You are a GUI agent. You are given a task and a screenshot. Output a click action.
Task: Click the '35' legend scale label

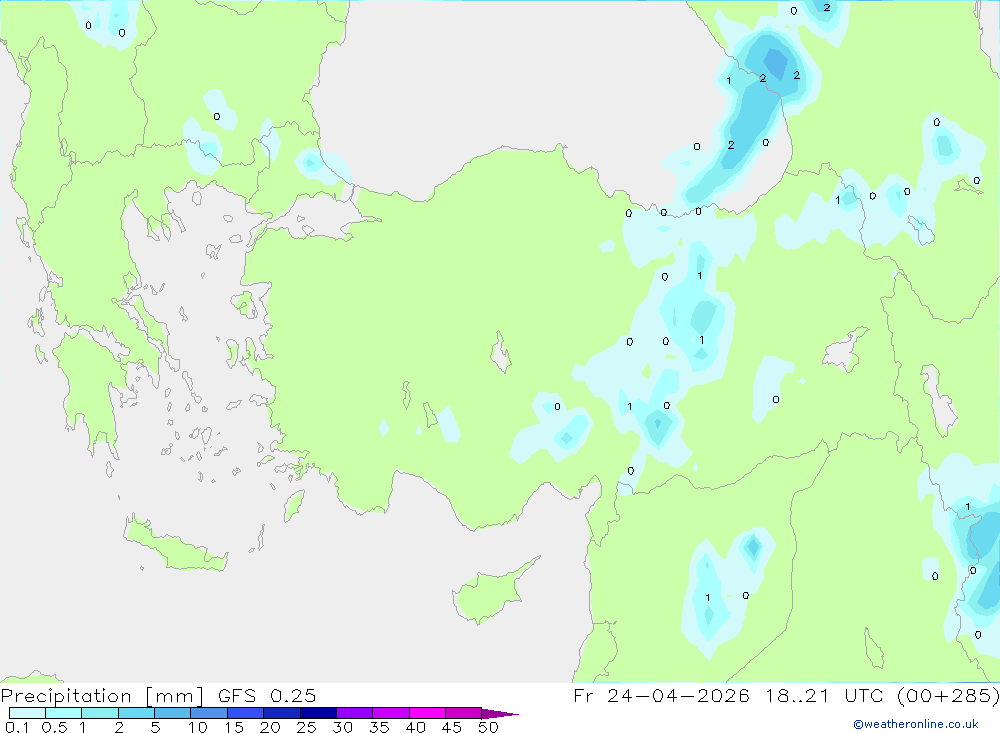379,727
